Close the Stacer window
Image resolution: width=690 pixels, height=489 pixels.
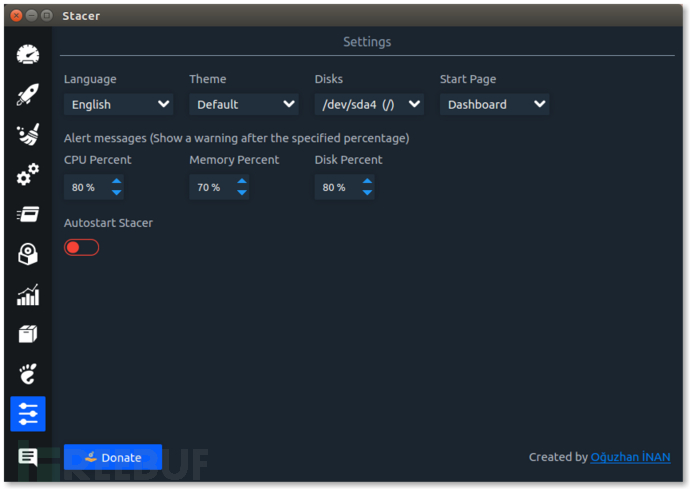(16, 16)
